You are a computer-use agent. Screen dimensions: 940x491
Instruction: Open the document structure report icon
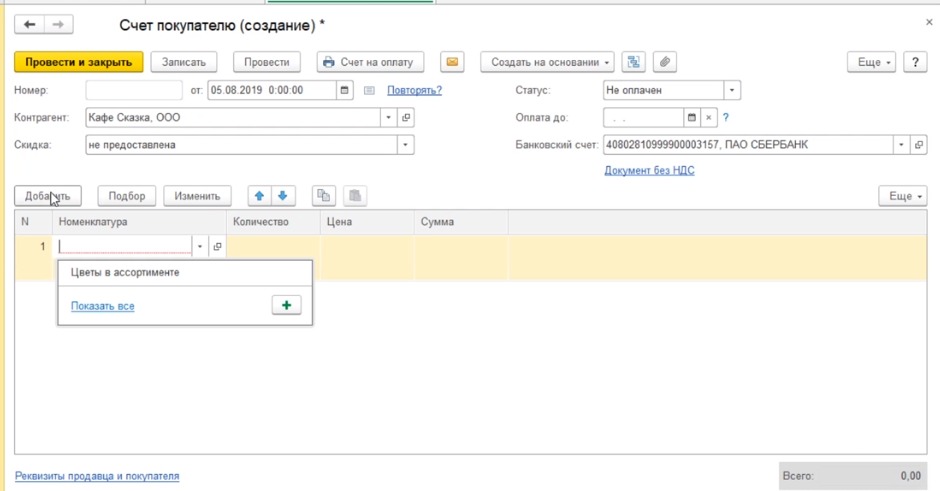(633, 62)
